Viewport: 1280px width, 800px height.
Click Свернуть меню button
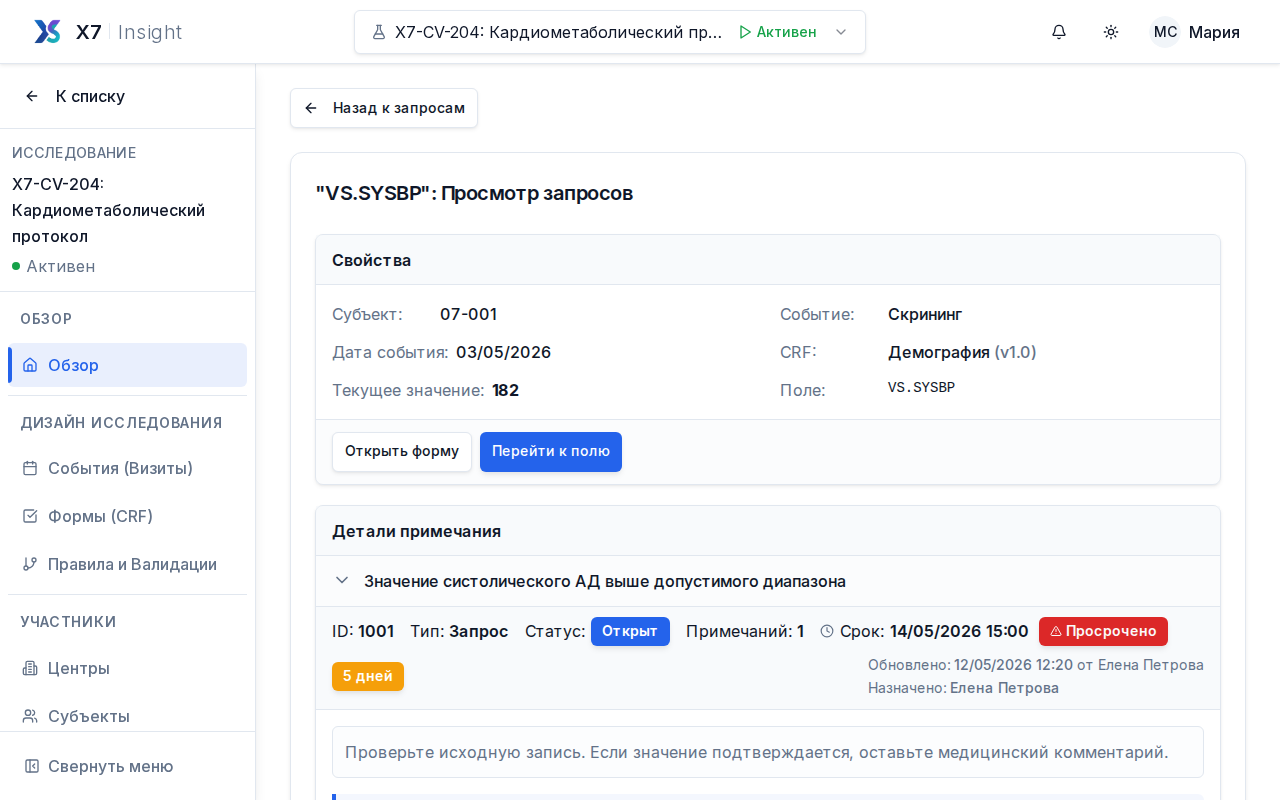point(128,766)
